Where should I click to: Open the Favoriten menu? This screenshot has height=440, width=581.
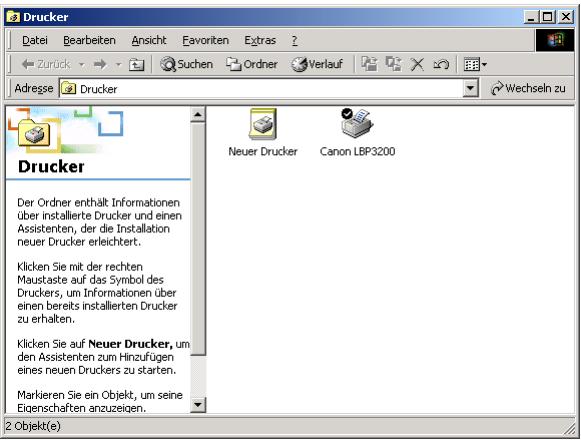206,40
